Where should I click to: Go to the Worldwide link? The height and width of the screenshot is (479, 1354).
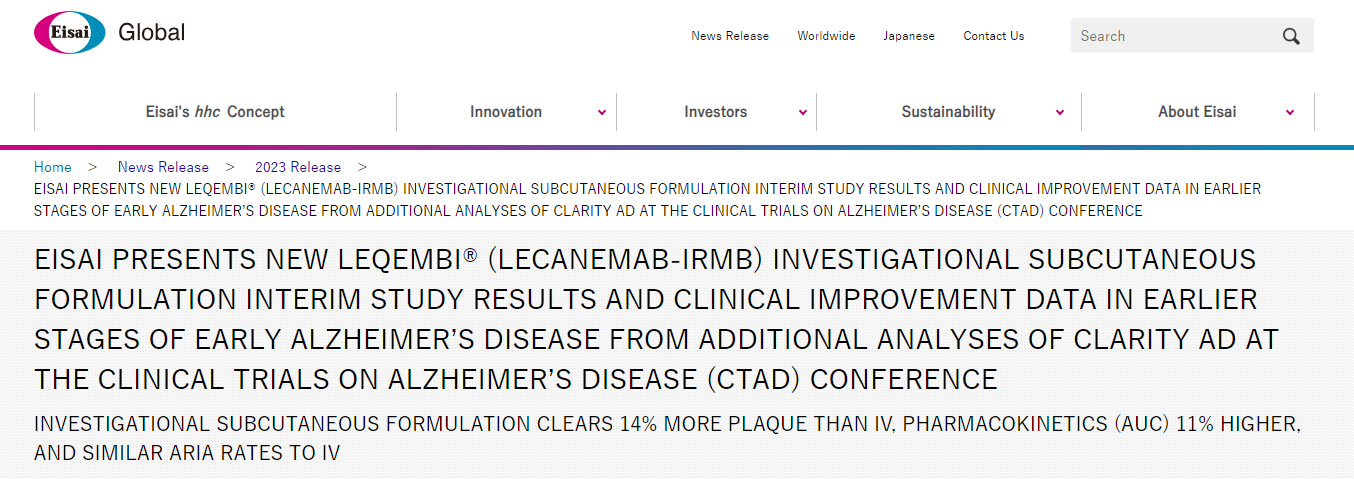826,36
